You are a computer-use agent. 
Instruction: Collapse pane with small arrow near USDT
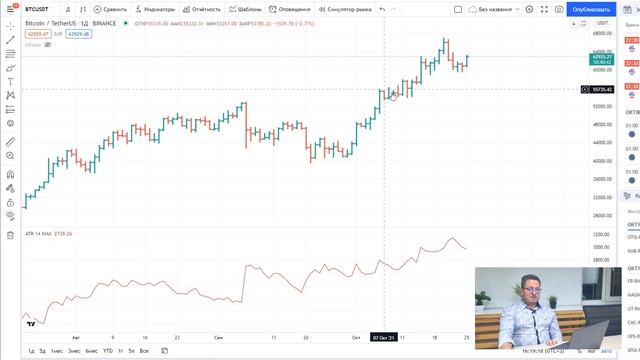click(573, 23)
